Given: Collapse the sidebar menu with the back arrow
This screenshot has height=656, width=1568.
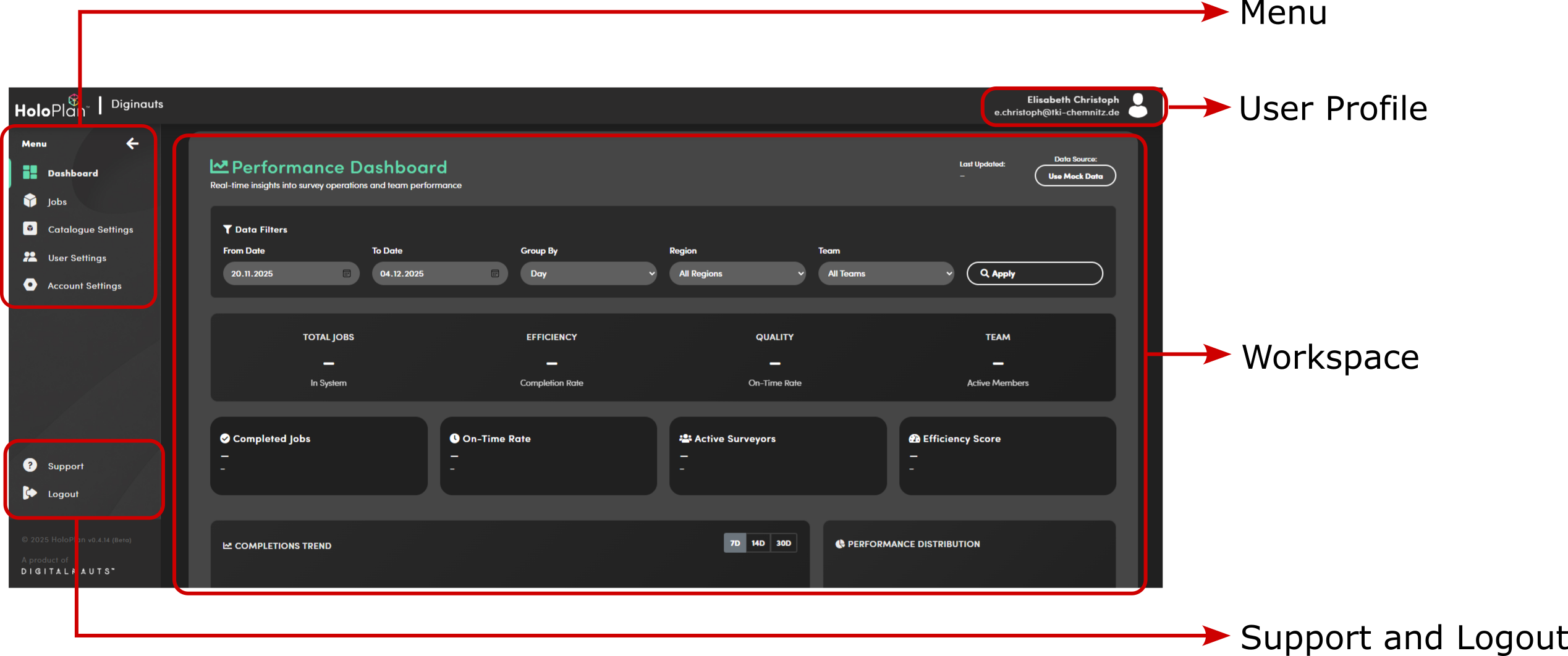Looking at the screenshot, I should click(132, 143).
